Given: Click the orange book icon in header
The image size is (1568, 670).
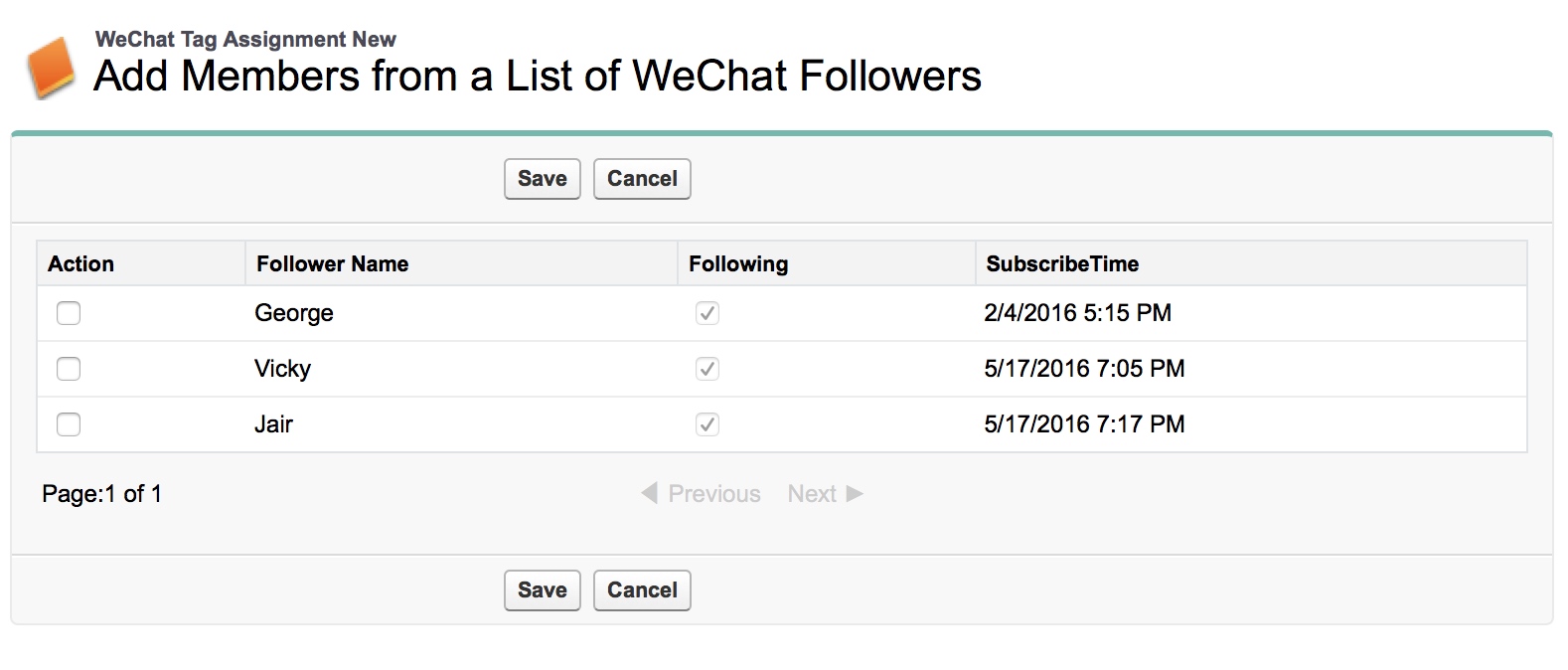Looking at the screenshot, I should point(51,68).
